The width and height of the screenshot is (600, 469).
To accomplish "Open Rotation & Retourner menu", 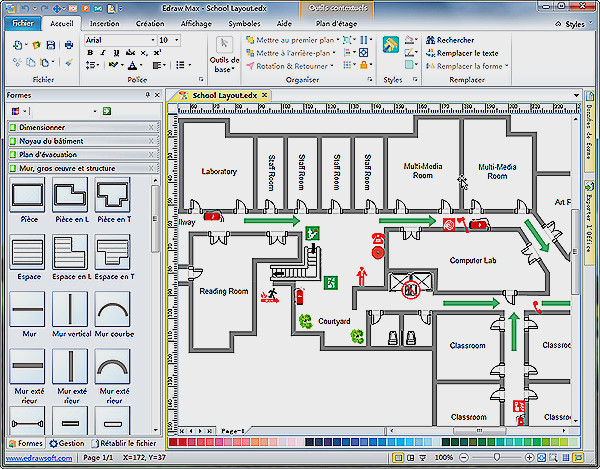I will 290,66.
